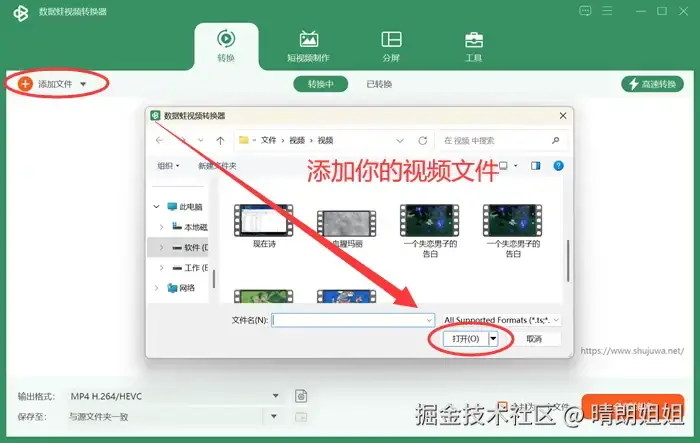The width and height of the screenshot is (700, 443).
Task: Open the feedback message icon in title bar
Action: 585,11
